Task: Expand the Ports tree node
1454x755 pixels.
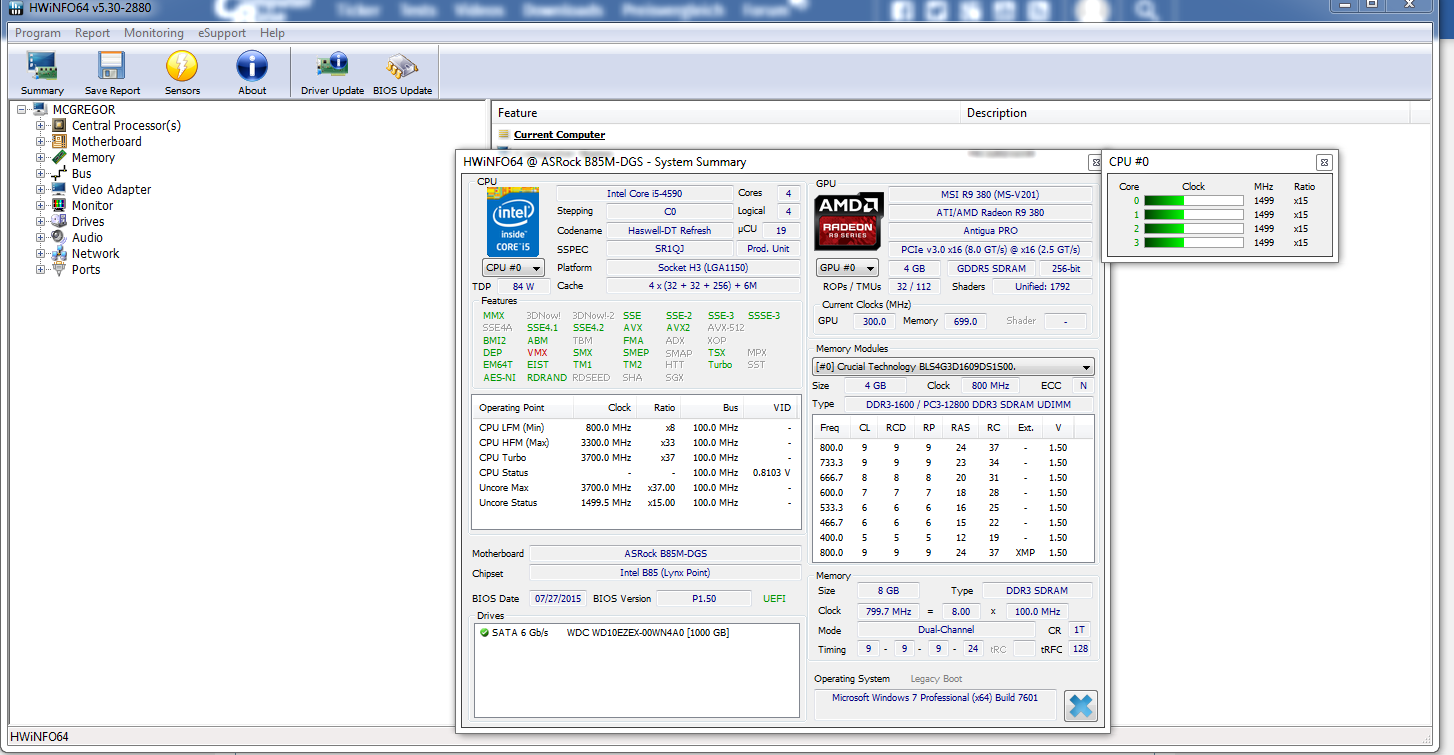Action: click(x=41, y=270)
